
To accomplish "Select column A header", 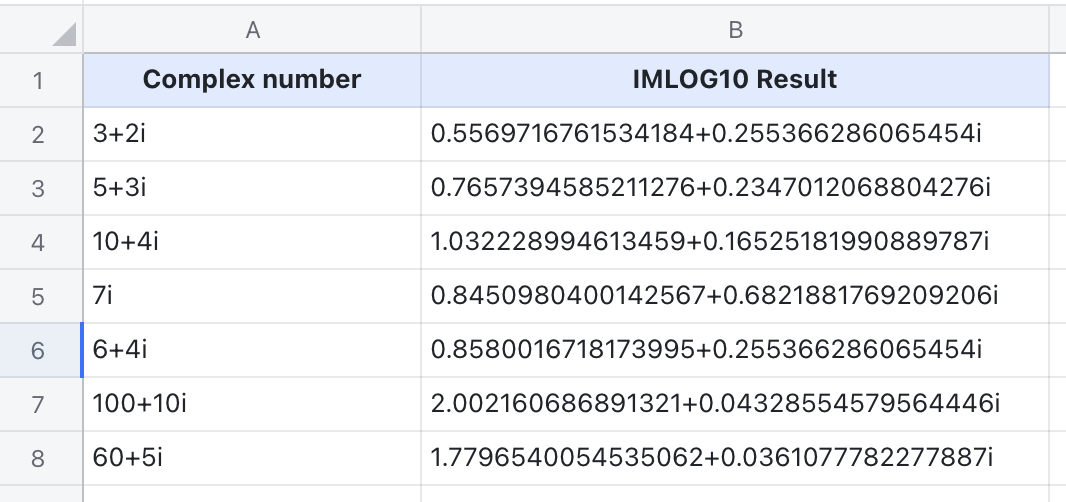I will click(x=252, y=31).
